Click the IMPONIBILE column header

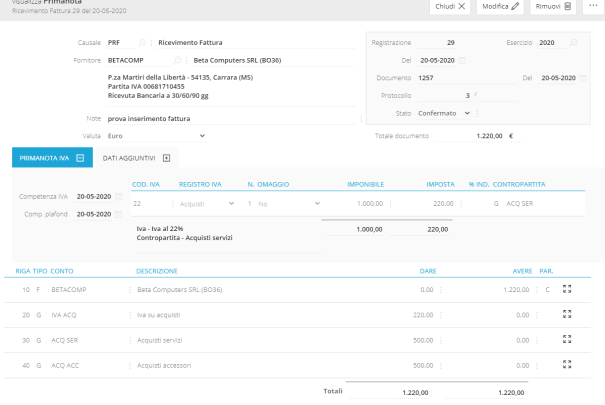[365, 184]
